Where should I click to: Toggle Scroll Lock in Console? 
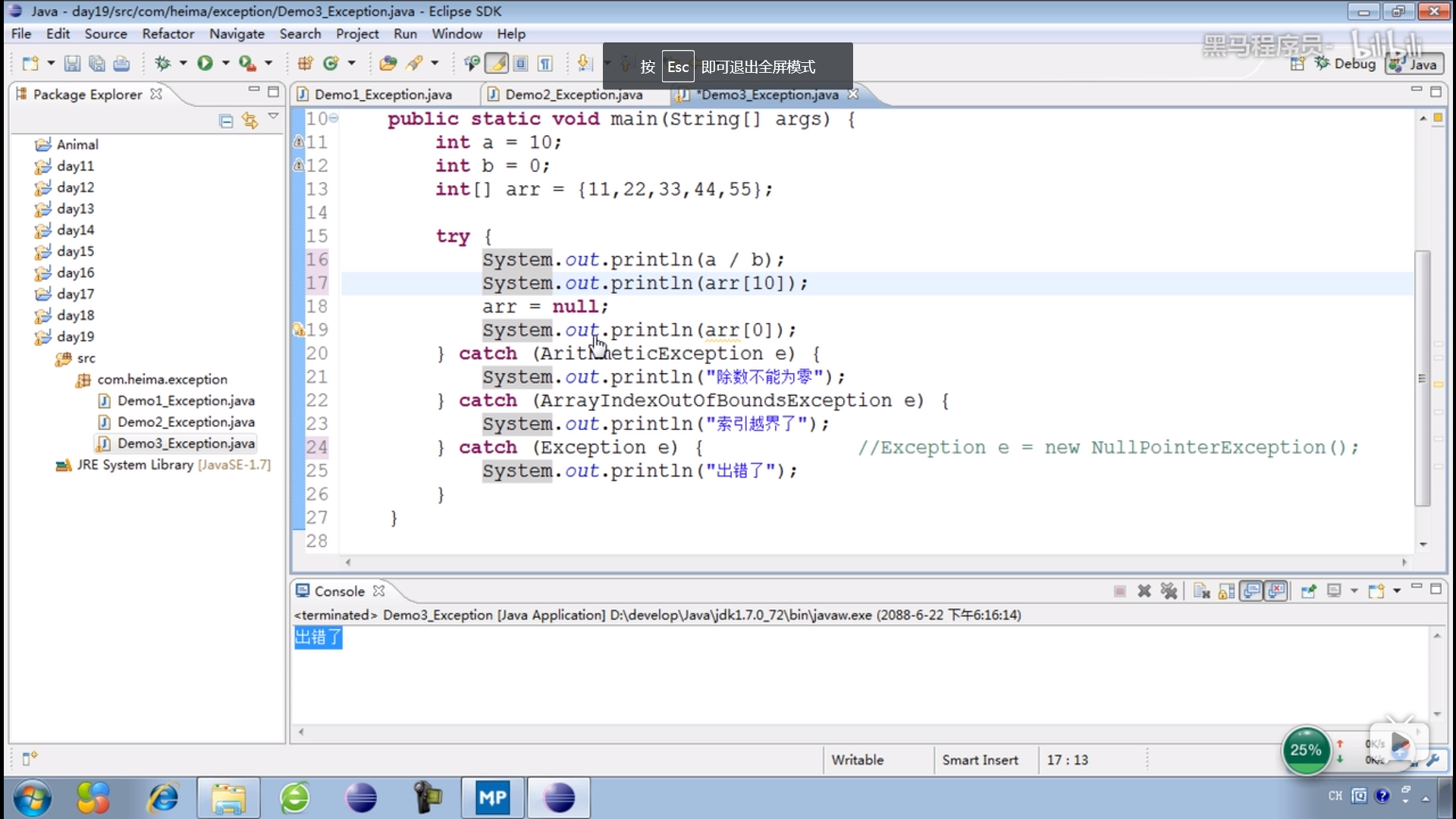point(1226,591)
